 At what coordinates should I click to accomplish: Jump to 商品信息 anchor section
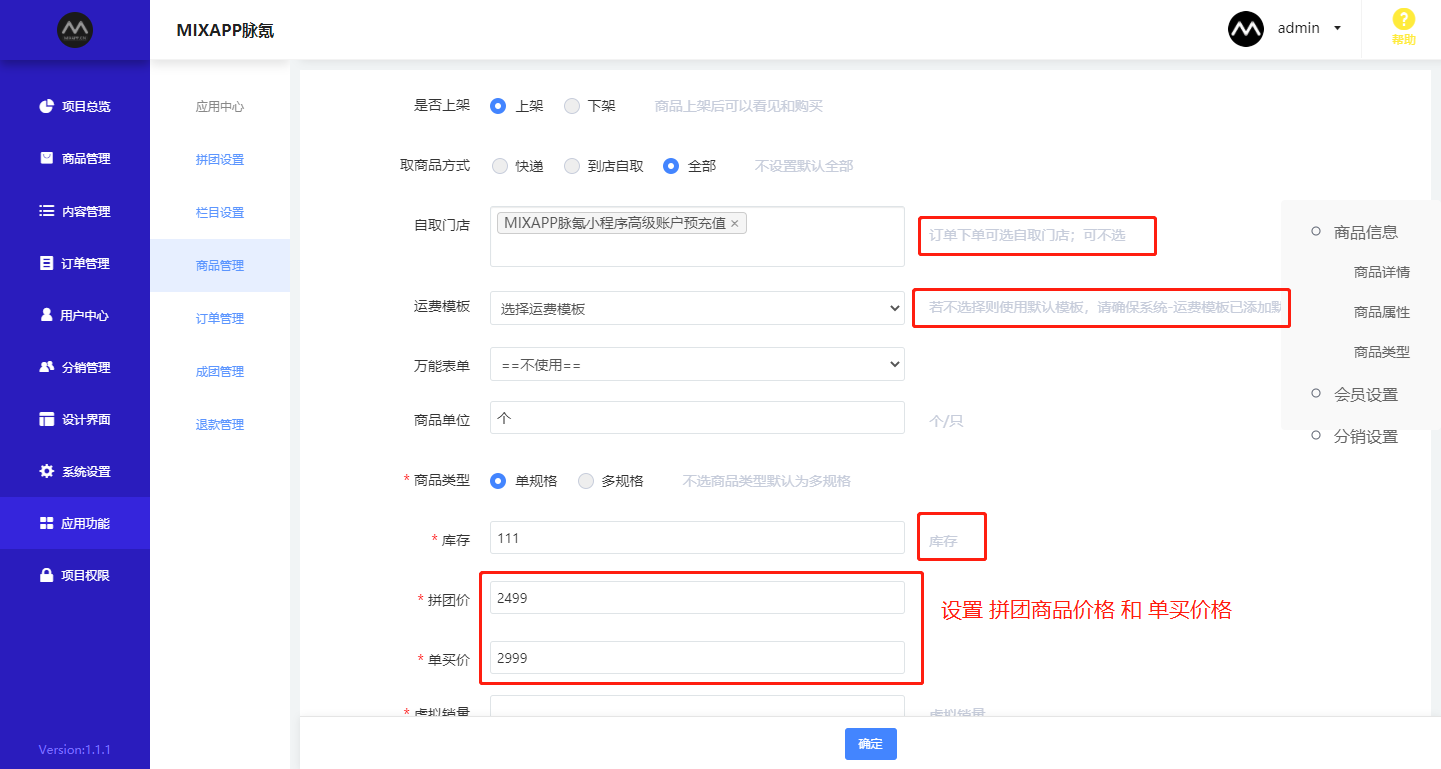pos(1366,232)
